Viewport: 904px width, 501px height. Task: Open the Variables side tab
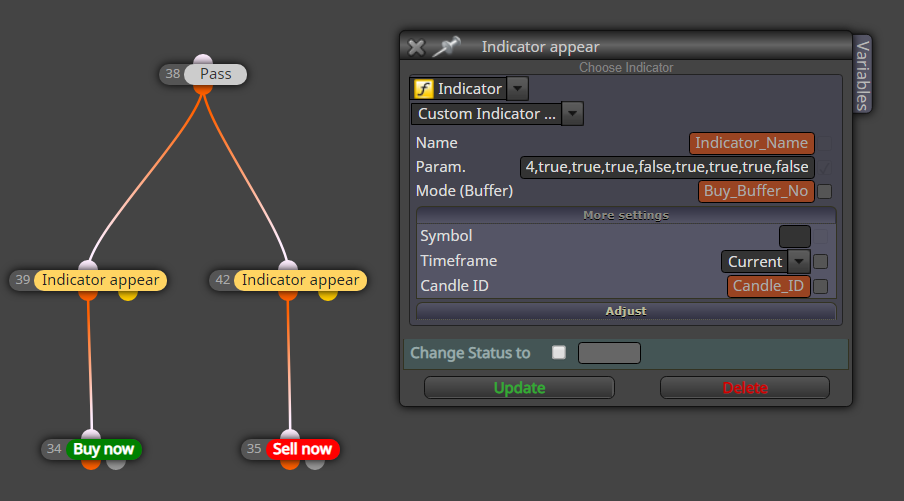[x=862, y=75]
